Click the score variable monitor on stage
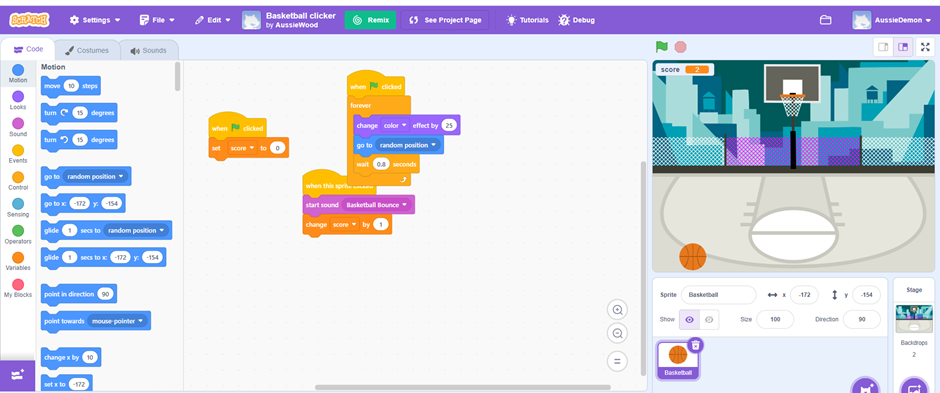Viewport: 940px width, 393px height. tap(685, 69)
